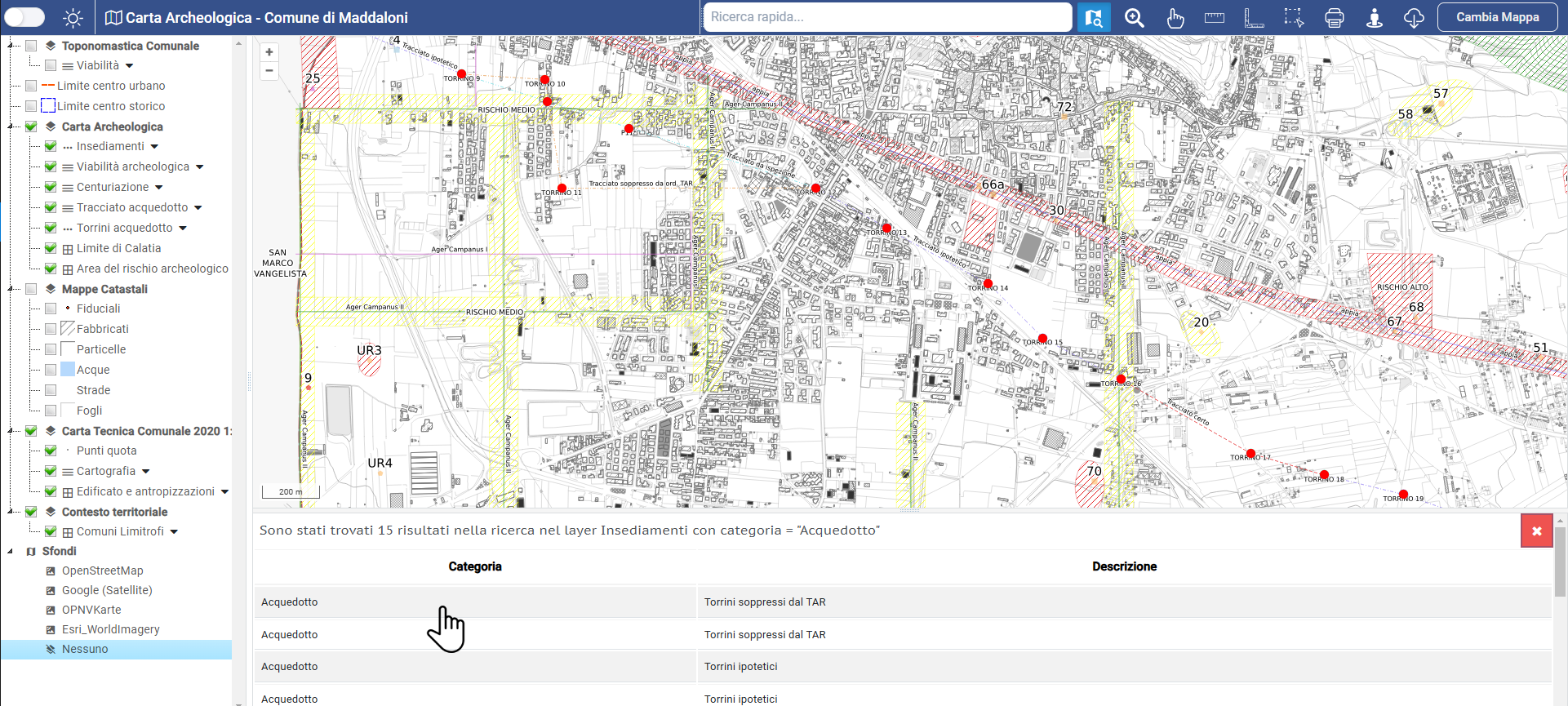Click the street view person icon
The height and width of the screenshot is (706, 1568).
click(x=1374, y=17)
